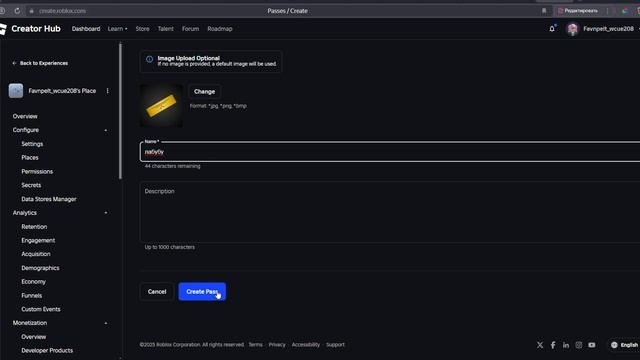Open the YouTube footer icon
Screen dimensions: 640x360
(x=592, y=345)
